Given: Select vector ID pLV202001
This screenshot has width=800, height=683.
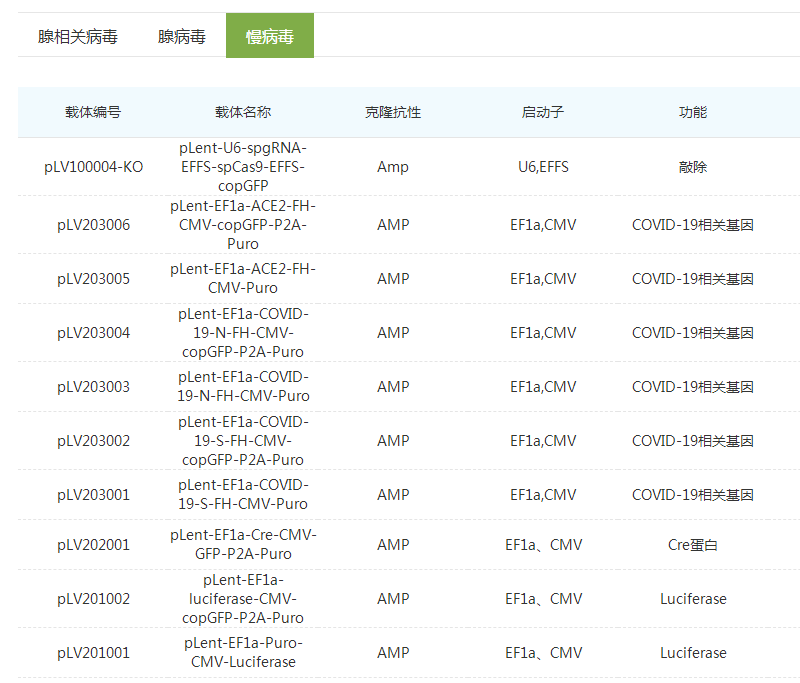Looking at the screenshot, I should pyautogui.click(x=93, y=545).
